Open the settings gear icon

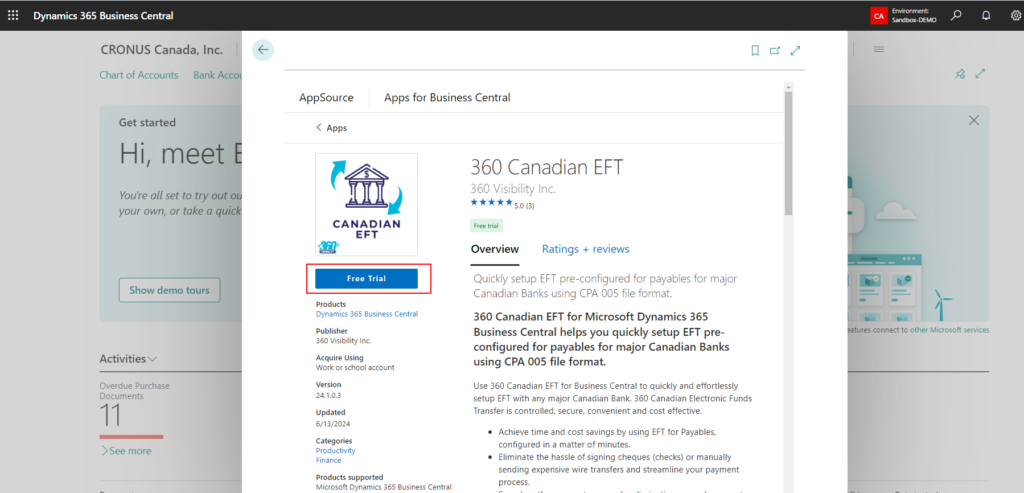[1015, 15]
